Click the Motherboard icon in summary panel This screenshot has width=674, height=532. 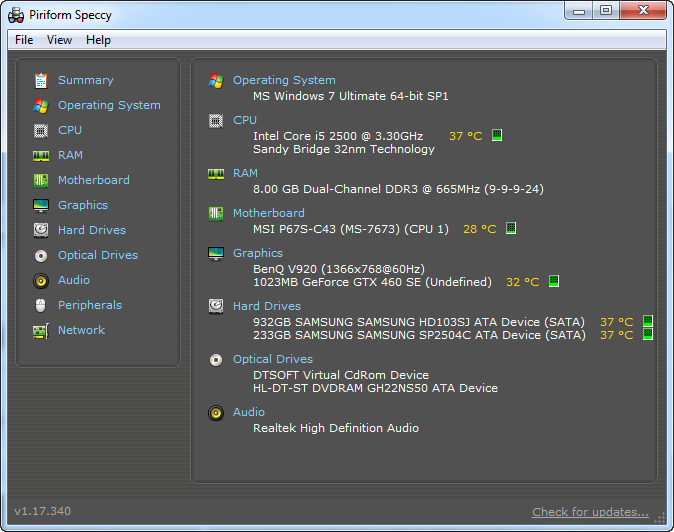(216, 214)
